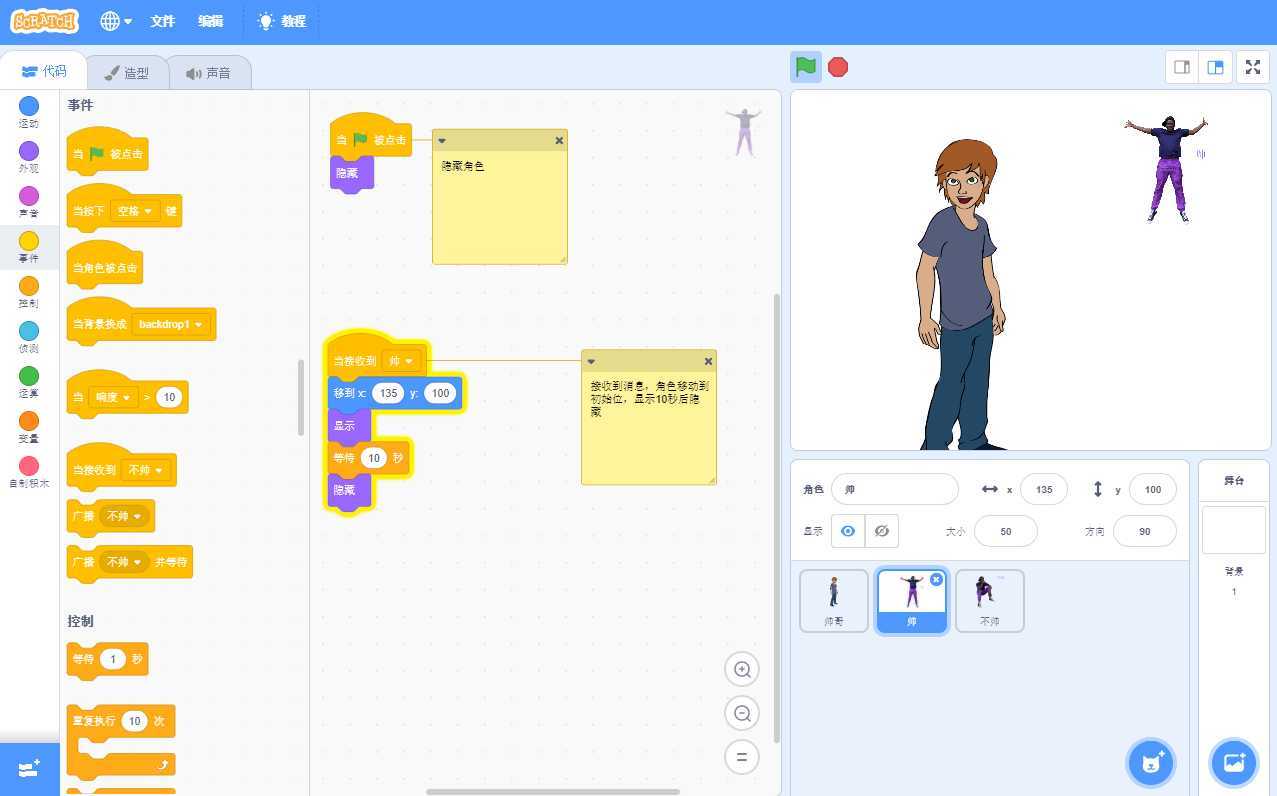Screen dimensions: 1277x796
Task: Enter full screen stage mode
Action: (x=1253, y=67)
